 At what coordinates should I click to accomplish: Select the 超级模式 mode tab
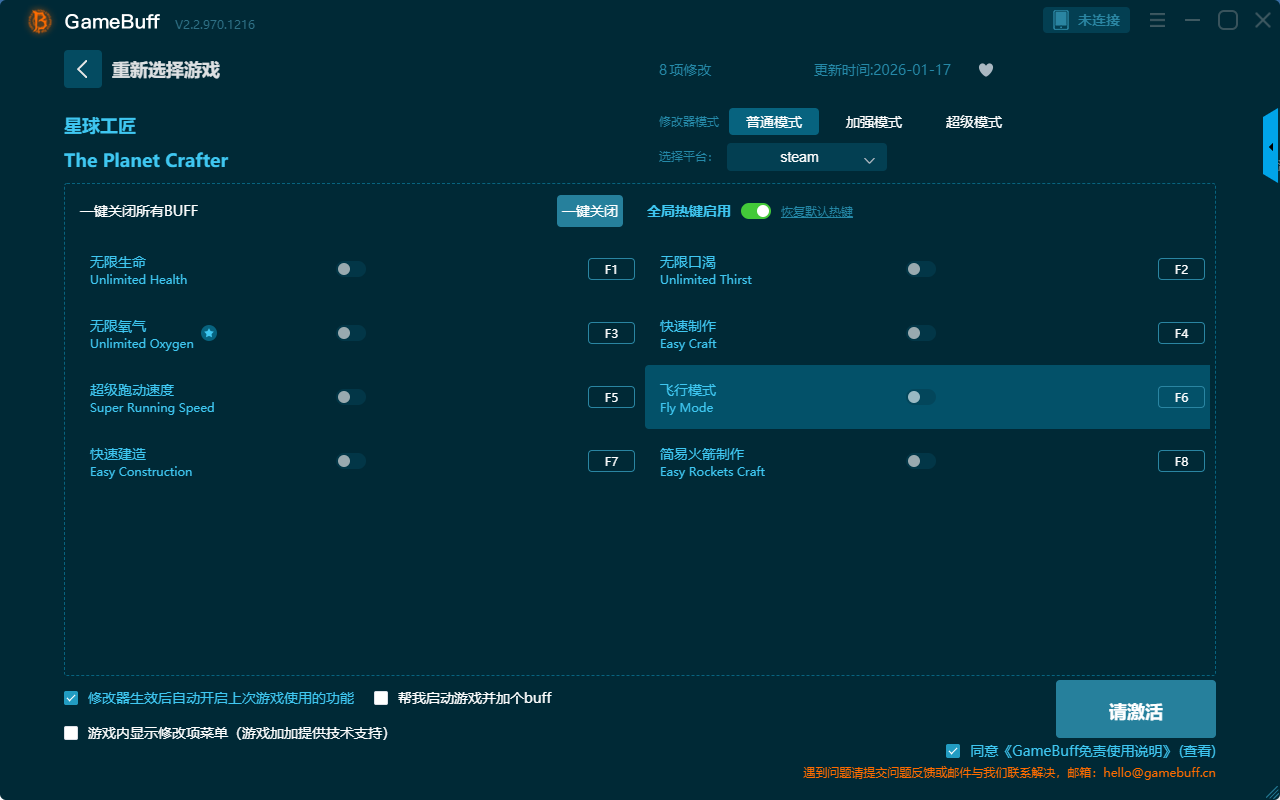click(x=973, y=122)
